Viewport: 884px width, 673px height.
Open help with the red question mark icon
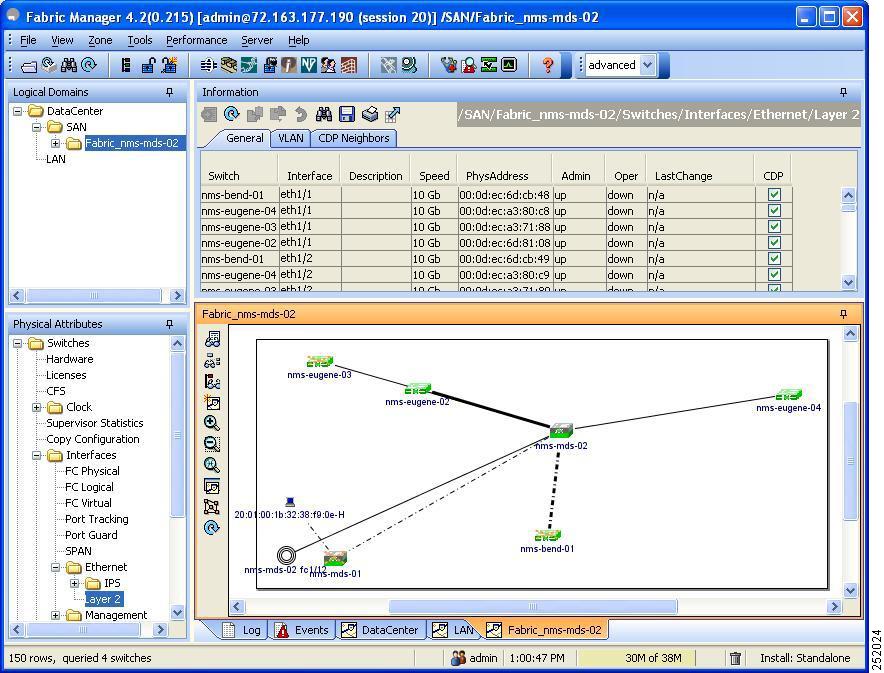tap(547, 65)
